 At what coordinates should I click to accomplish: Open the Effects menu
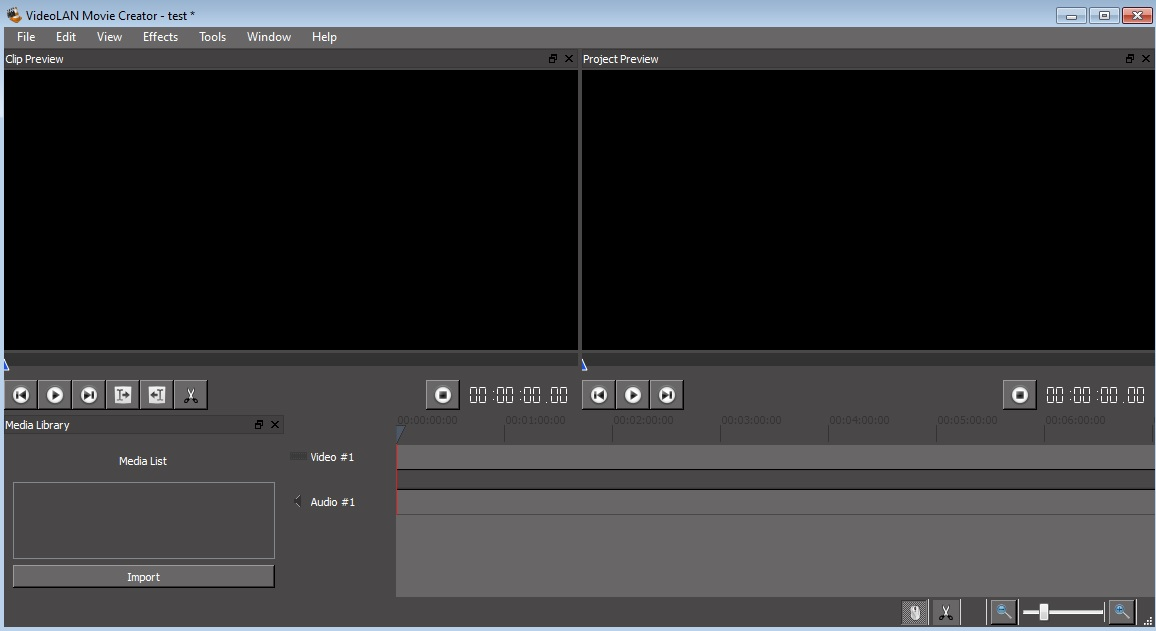coord(160,37)
